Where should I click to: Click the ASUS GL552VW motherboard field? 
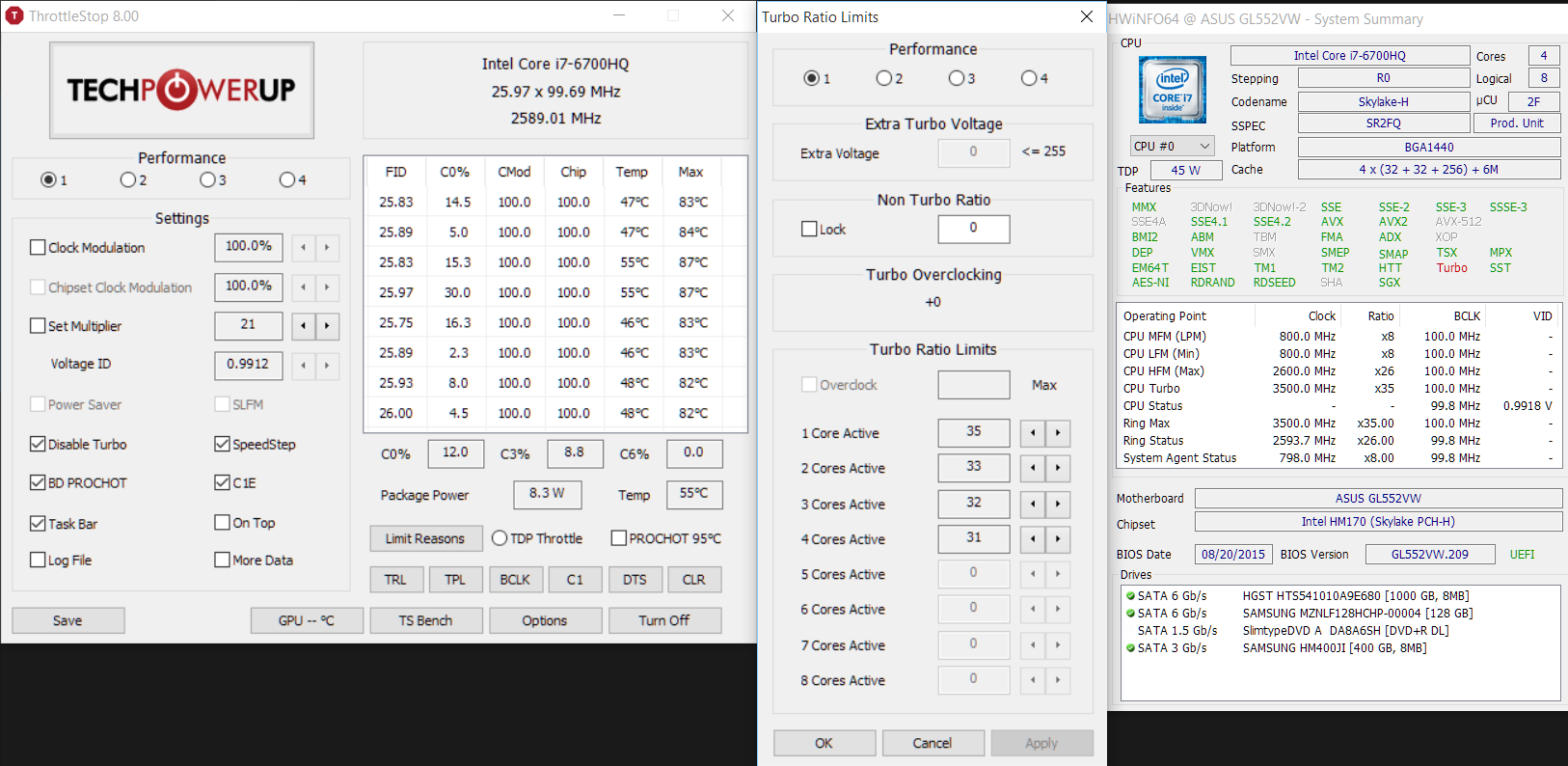[x=1378, y=499]
